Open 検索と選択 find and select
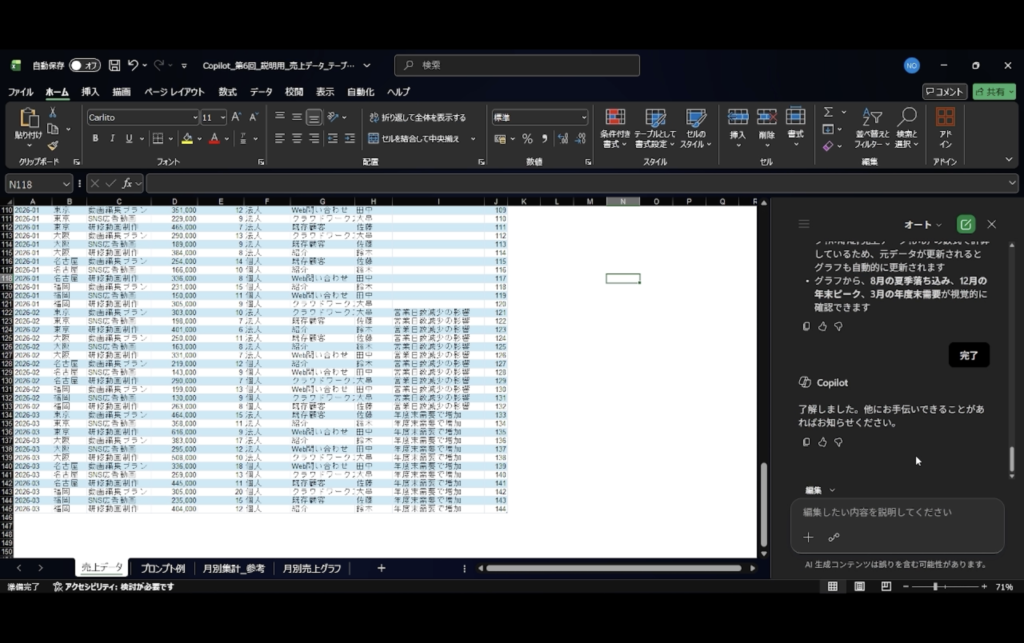Viewport: 1024px width, 643px height. click(x=906, y=128)
